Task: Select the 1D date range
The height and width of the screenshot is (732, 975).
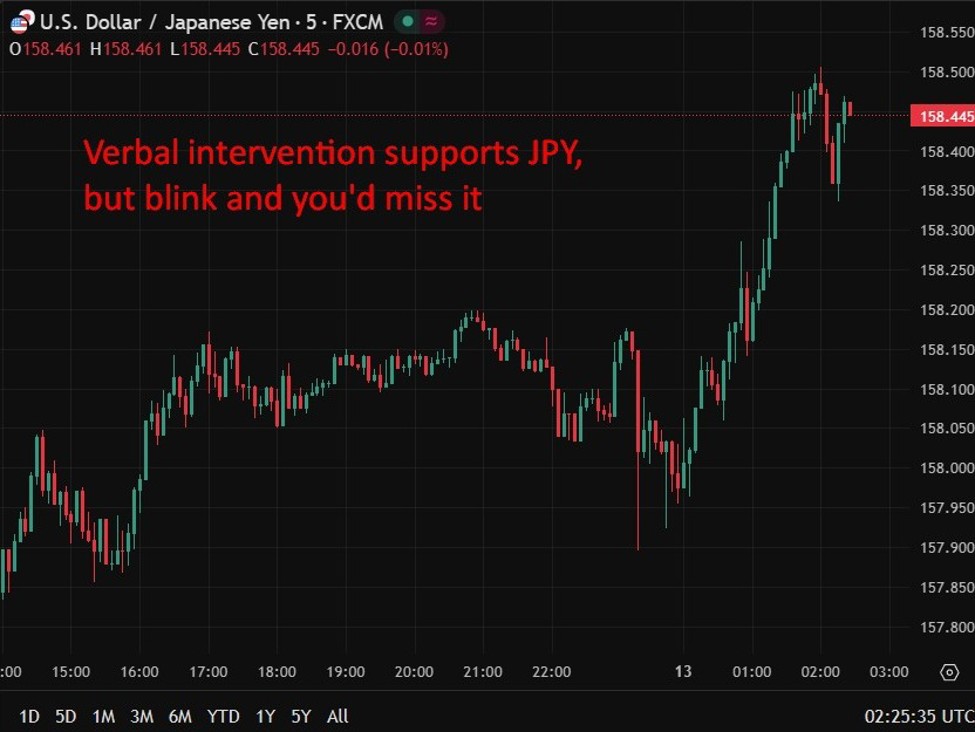Action: click(30, 716)
